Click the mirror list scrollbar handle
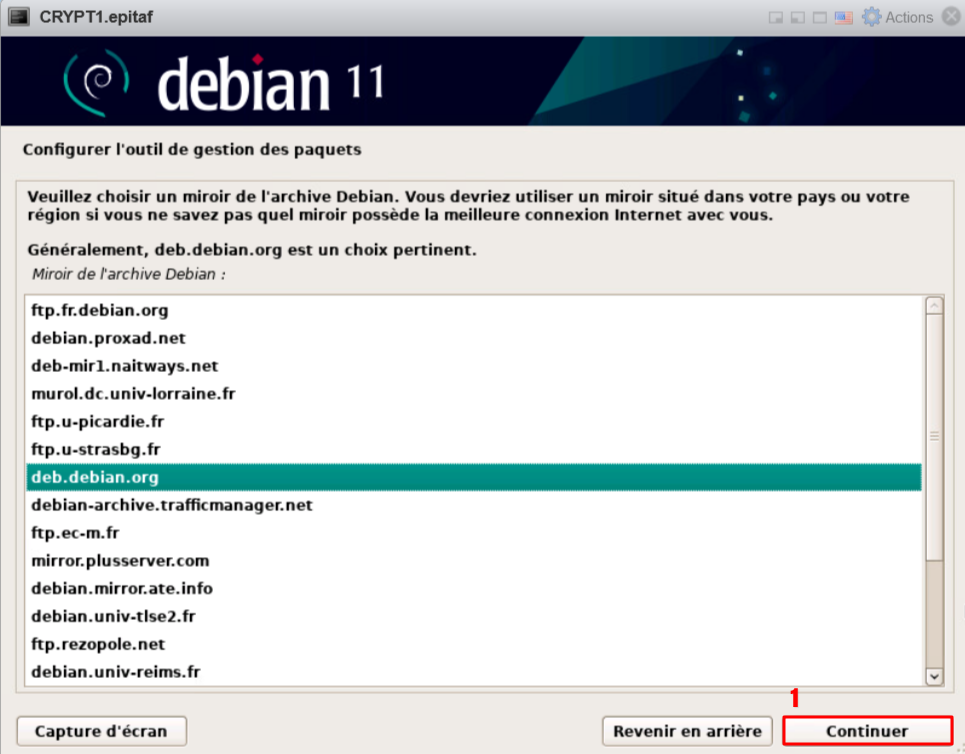The image size is (965, 754). click(934, 436)
